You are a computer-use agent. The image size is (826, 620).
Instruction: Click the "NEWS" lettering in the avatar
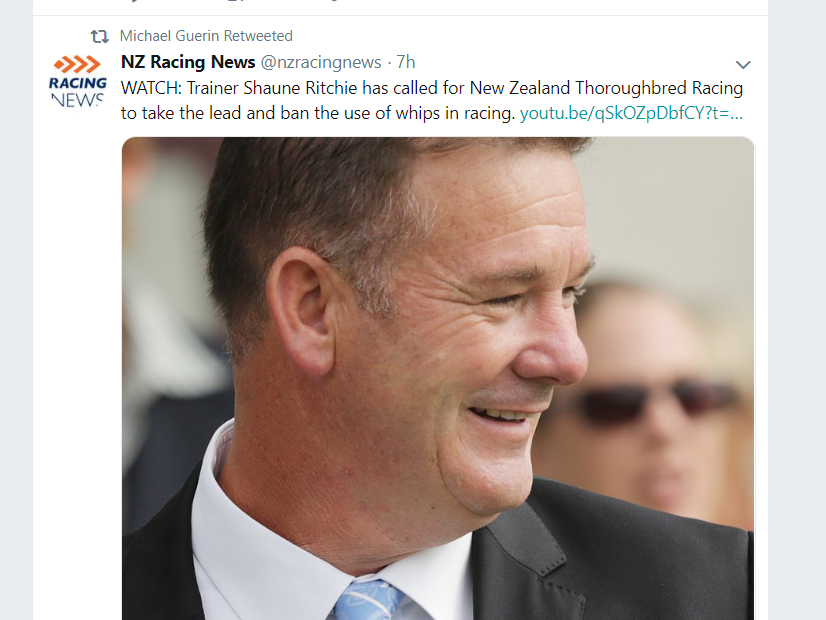(x=77, y=100)
